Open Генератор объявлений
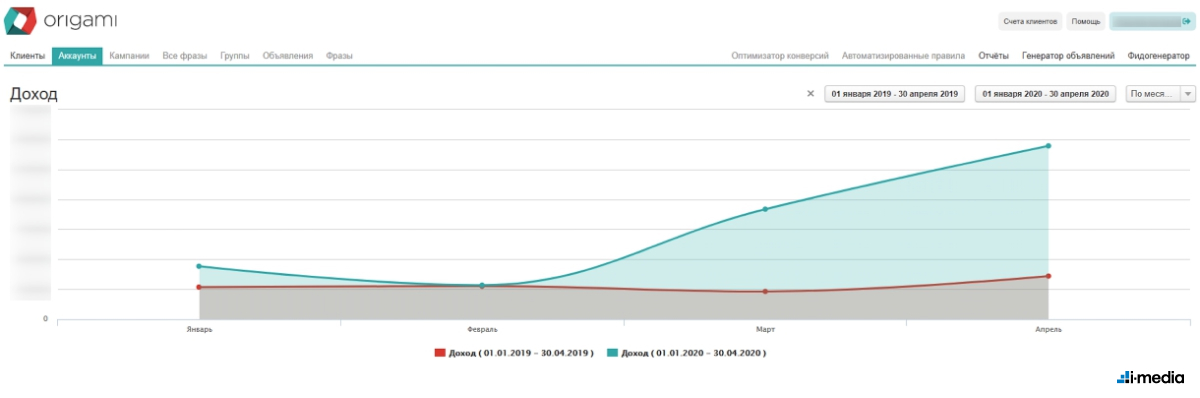 pos(1068,56)
